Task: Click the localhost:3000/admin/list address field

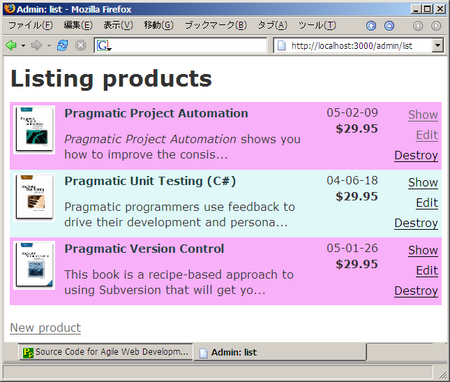Action: pyautogui.click(x=351, y=46)
